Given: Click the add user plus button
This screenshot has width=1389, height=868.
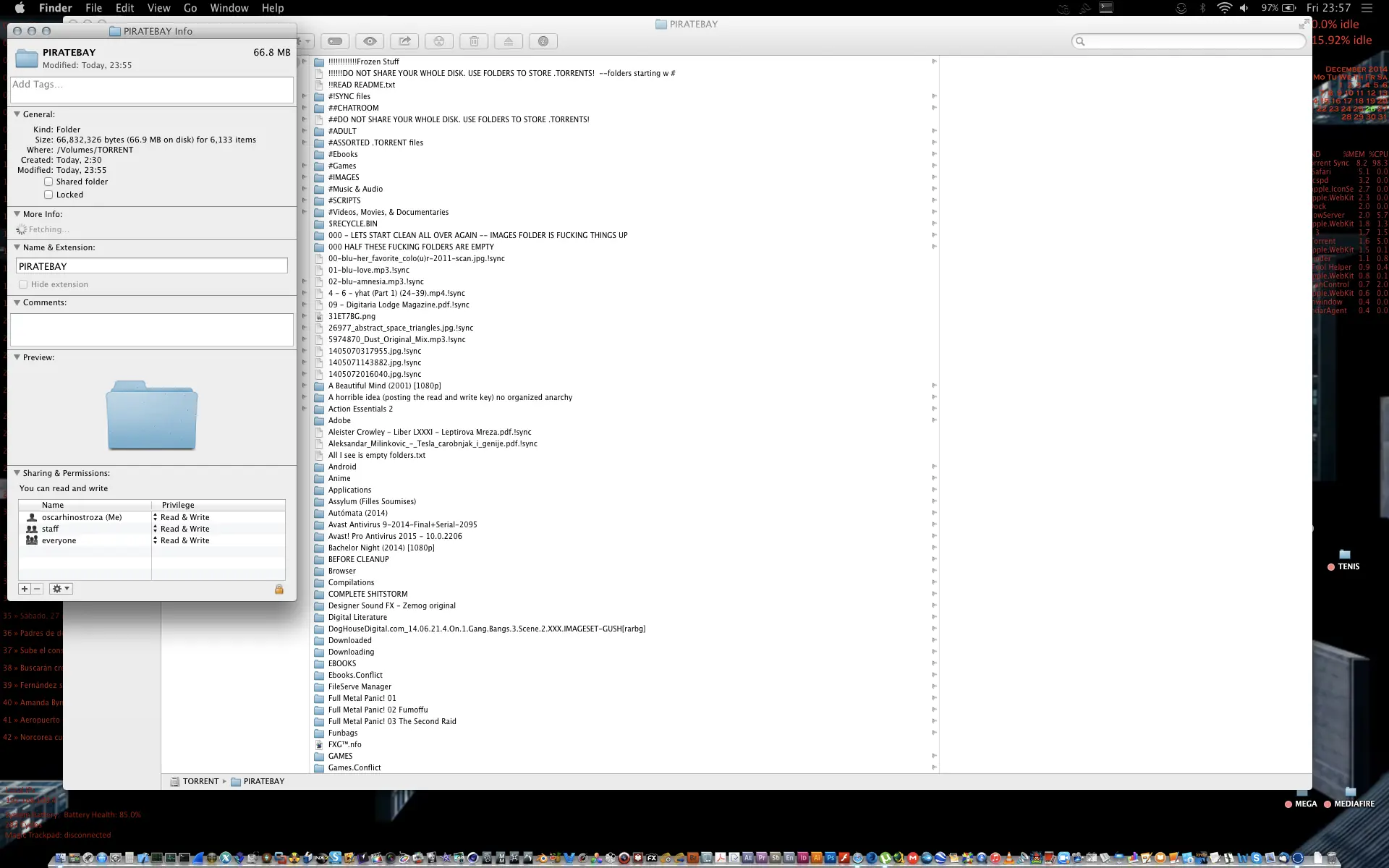Looking at the screenshot, I should 25,589.
